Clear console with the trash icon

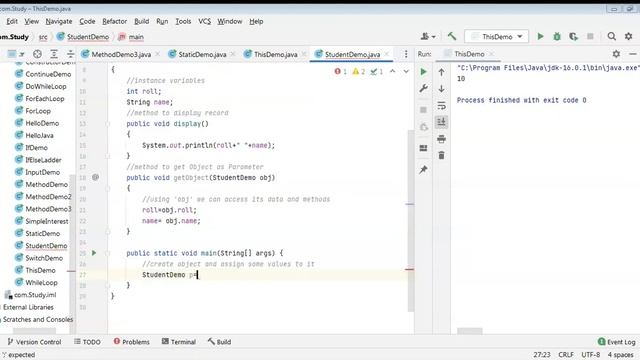(x=441, y=156)
